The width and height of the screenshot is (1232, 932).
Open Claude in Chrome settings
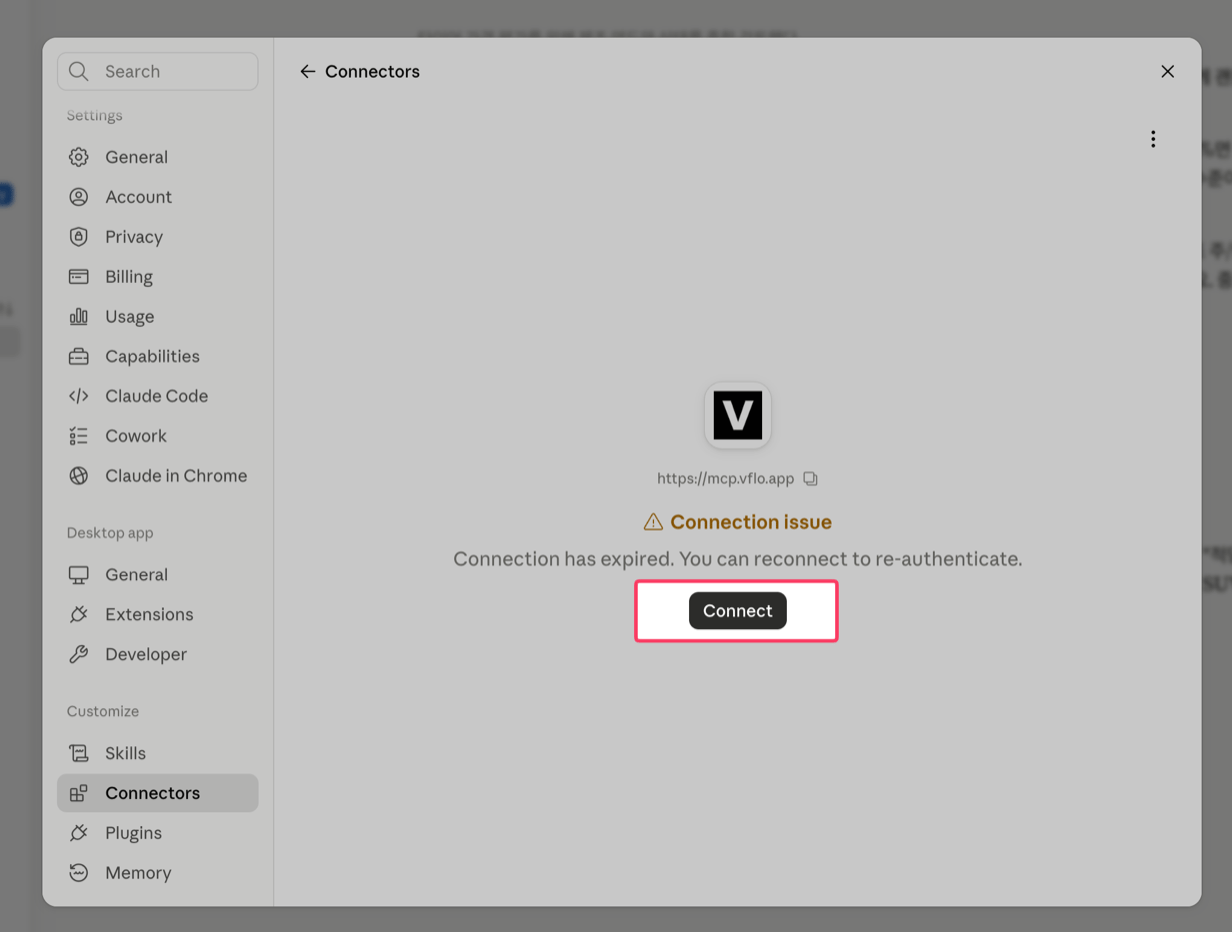(158, 476)
